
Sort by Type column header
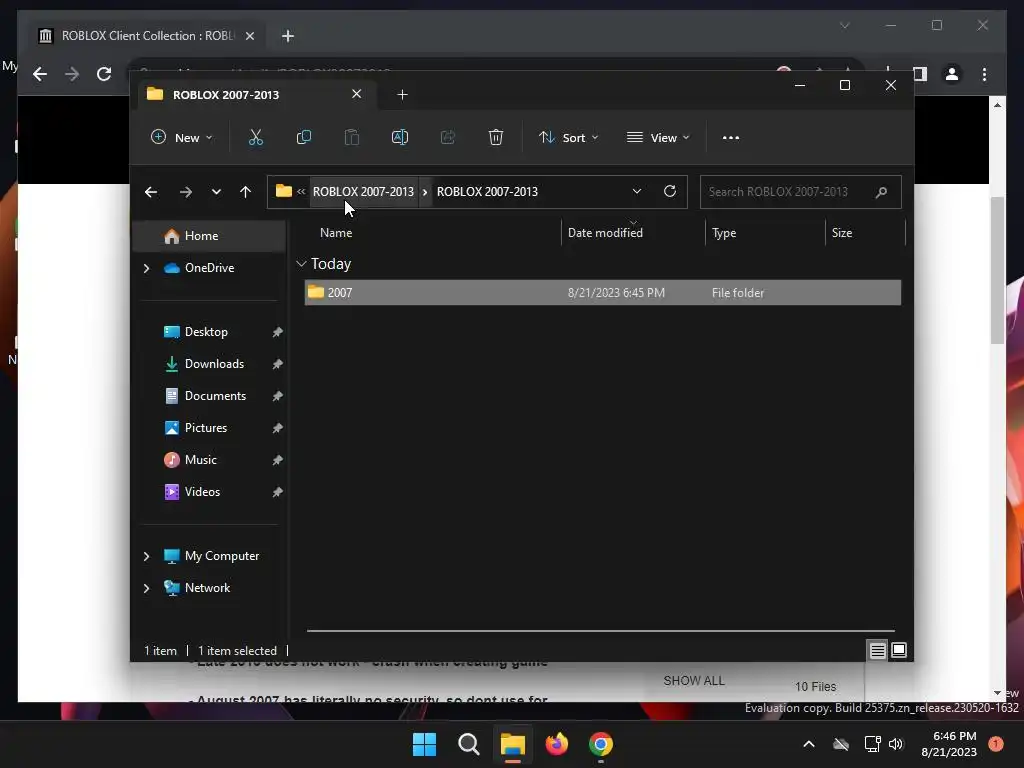pos(724,233)
